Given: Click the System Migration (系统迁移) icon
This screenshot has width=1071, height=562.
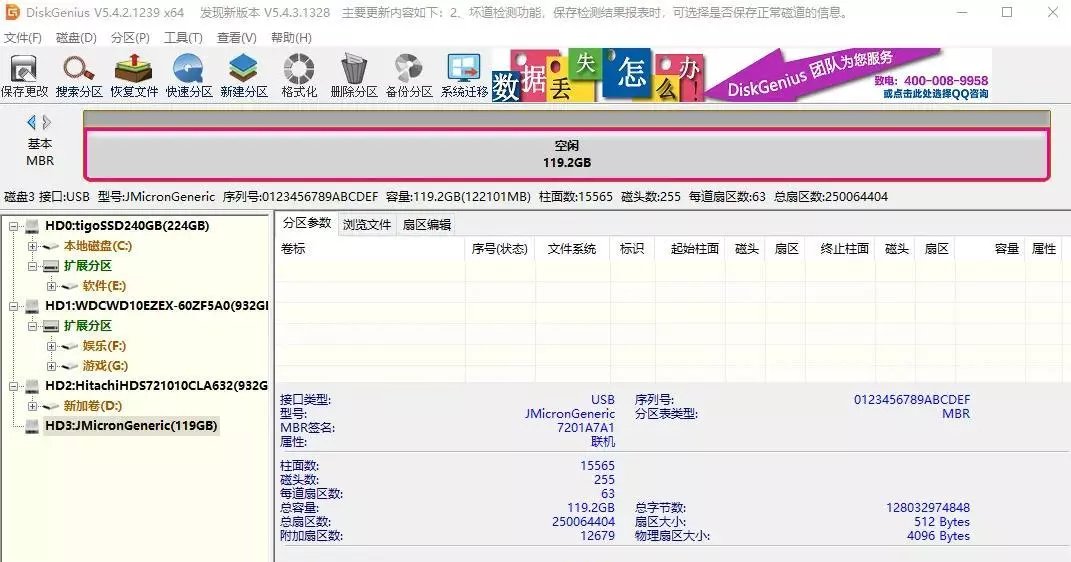Looking at the screenshot, I should tap(464, 76).
